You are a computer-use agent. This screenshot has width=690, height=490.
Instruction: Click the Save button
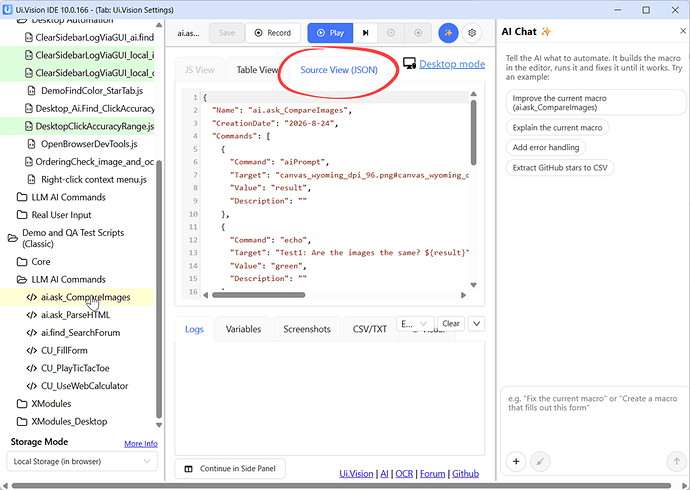227,33
